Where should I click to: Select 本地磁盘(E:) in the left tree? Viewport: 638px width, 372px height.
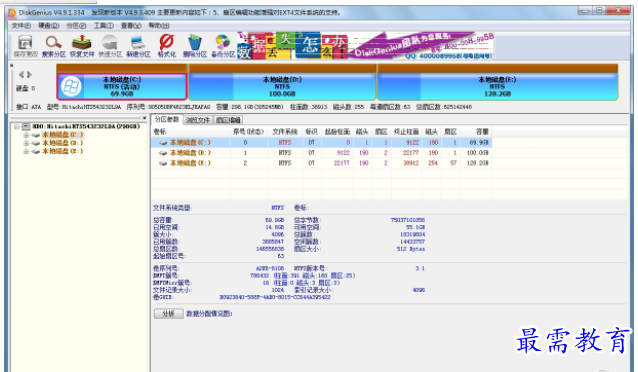[x=63, y=151]
